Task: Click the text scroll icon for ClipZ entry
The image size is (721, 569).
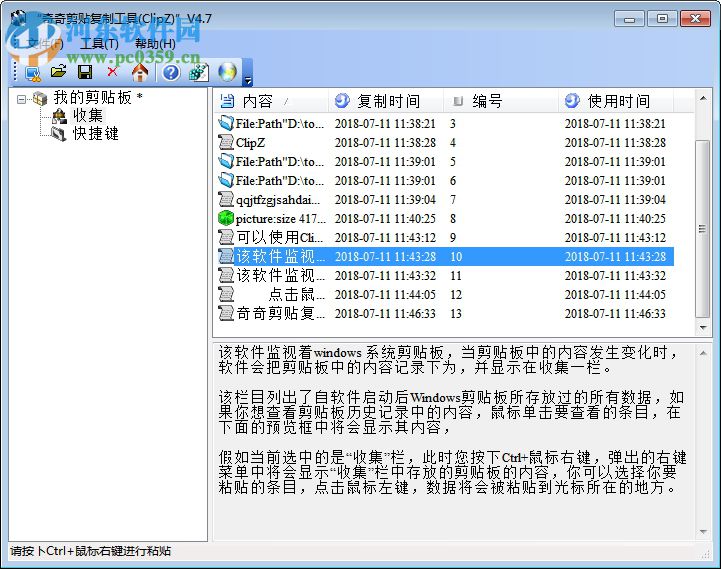Action: (226, 142)
